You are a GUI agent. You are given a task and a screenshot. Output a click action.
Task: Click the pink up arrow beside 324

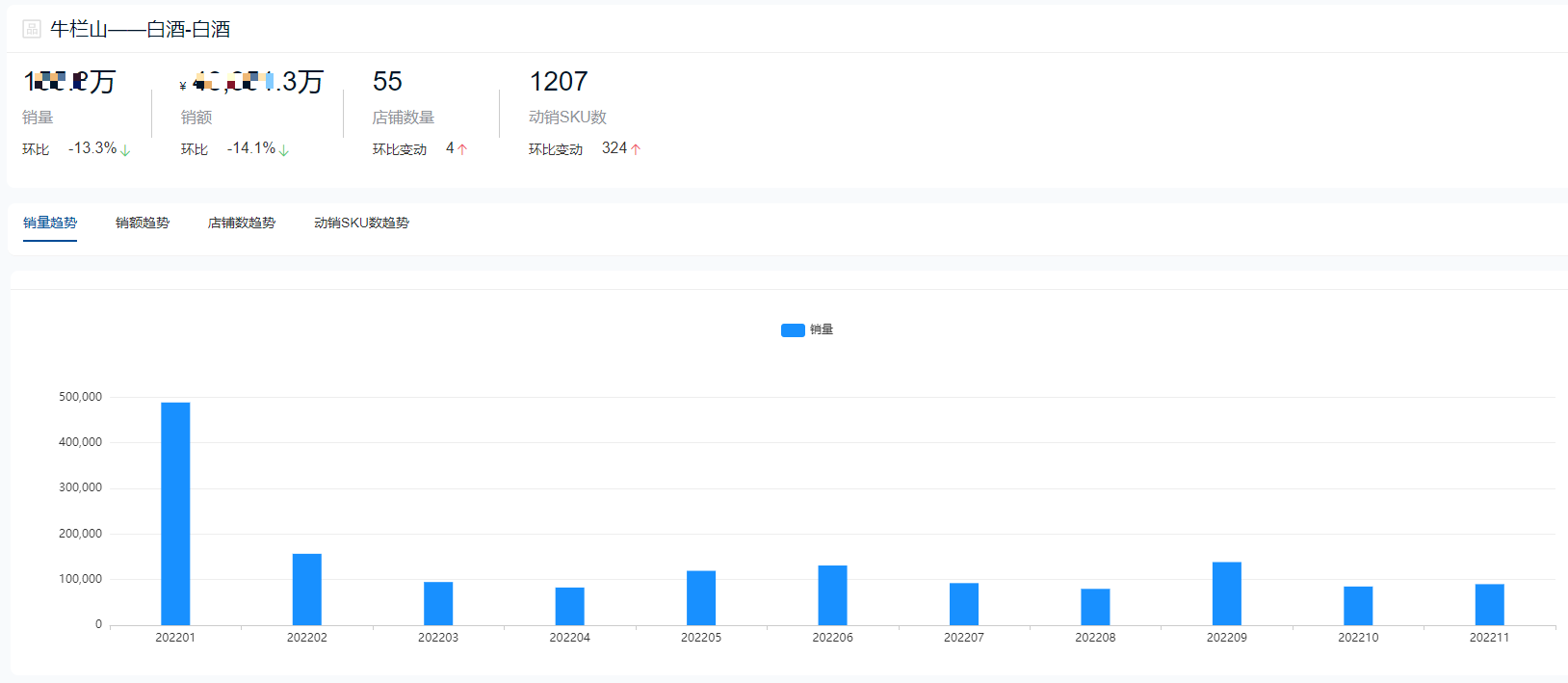click(x=636, y=149)
